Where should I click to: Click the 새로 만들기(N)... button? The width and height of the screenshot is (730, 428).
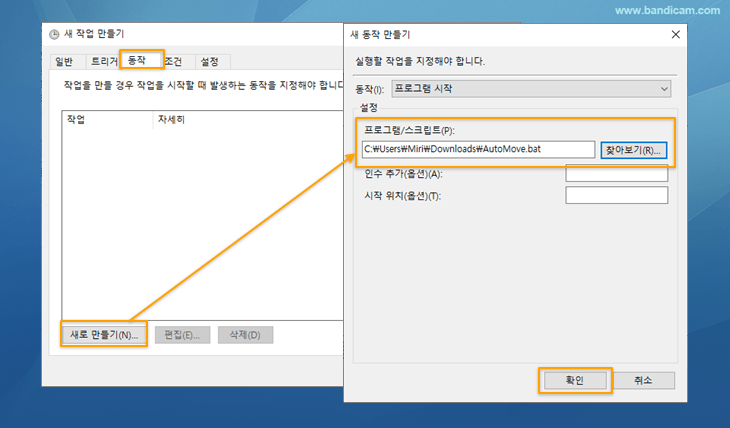tap(104, 334)
